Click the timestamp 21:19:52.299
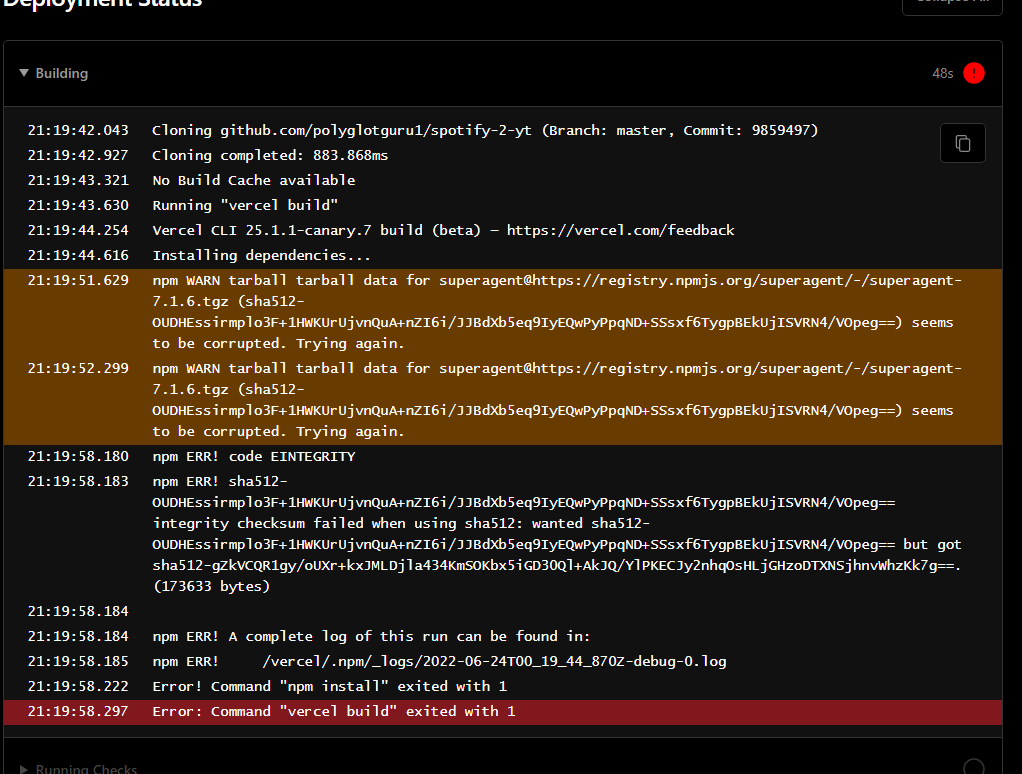1022x774 pixels. 78,368
